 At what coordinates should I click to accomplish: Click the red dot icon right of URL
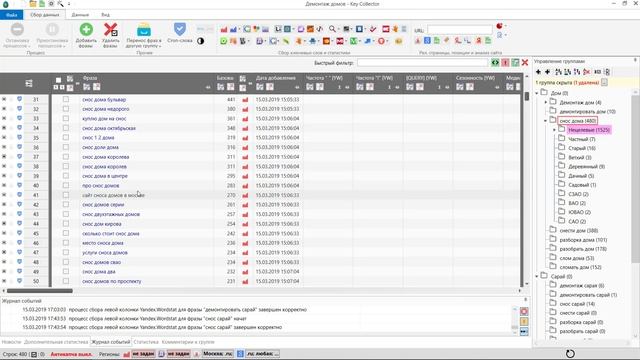pos(499,26)
